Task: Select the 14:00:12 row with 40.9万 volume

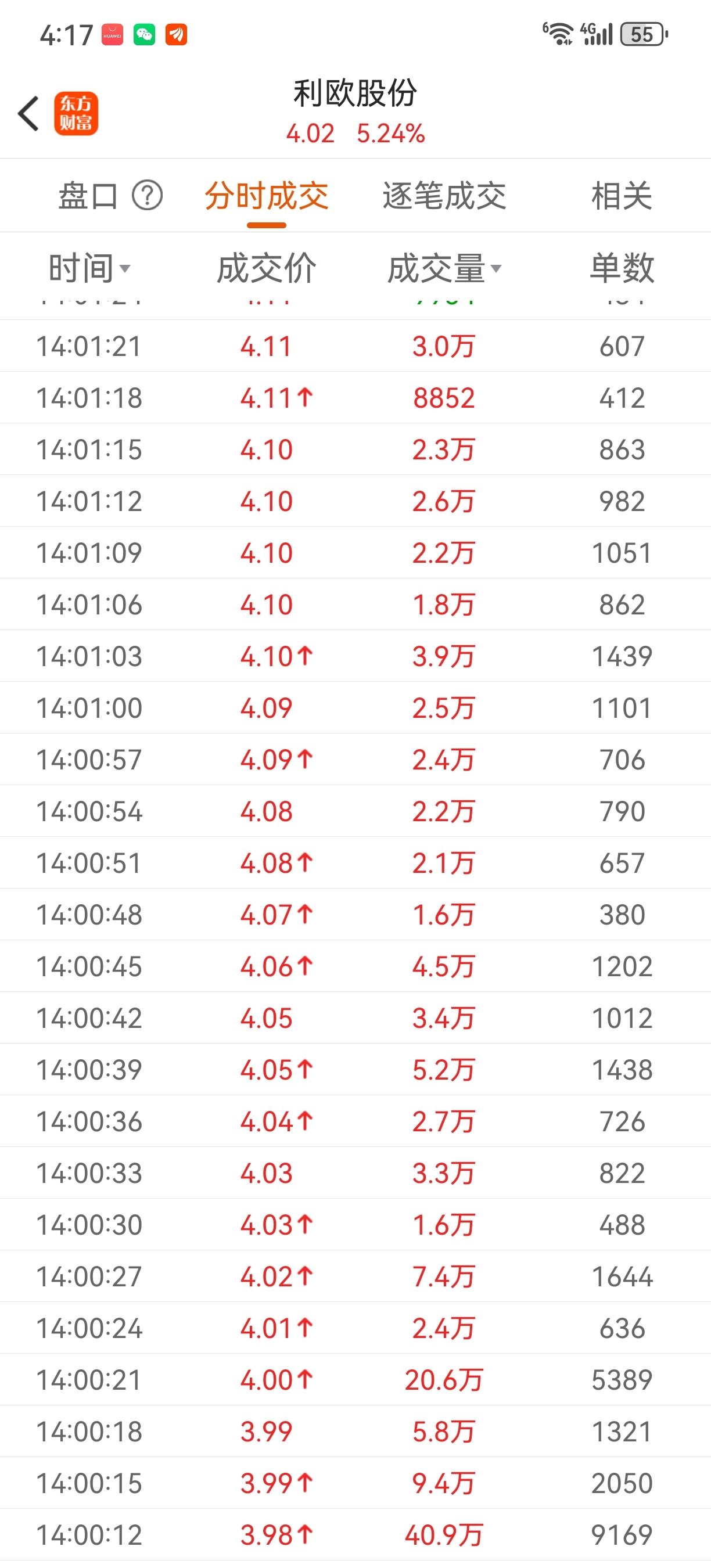Action: click(x=355, y=1534)
